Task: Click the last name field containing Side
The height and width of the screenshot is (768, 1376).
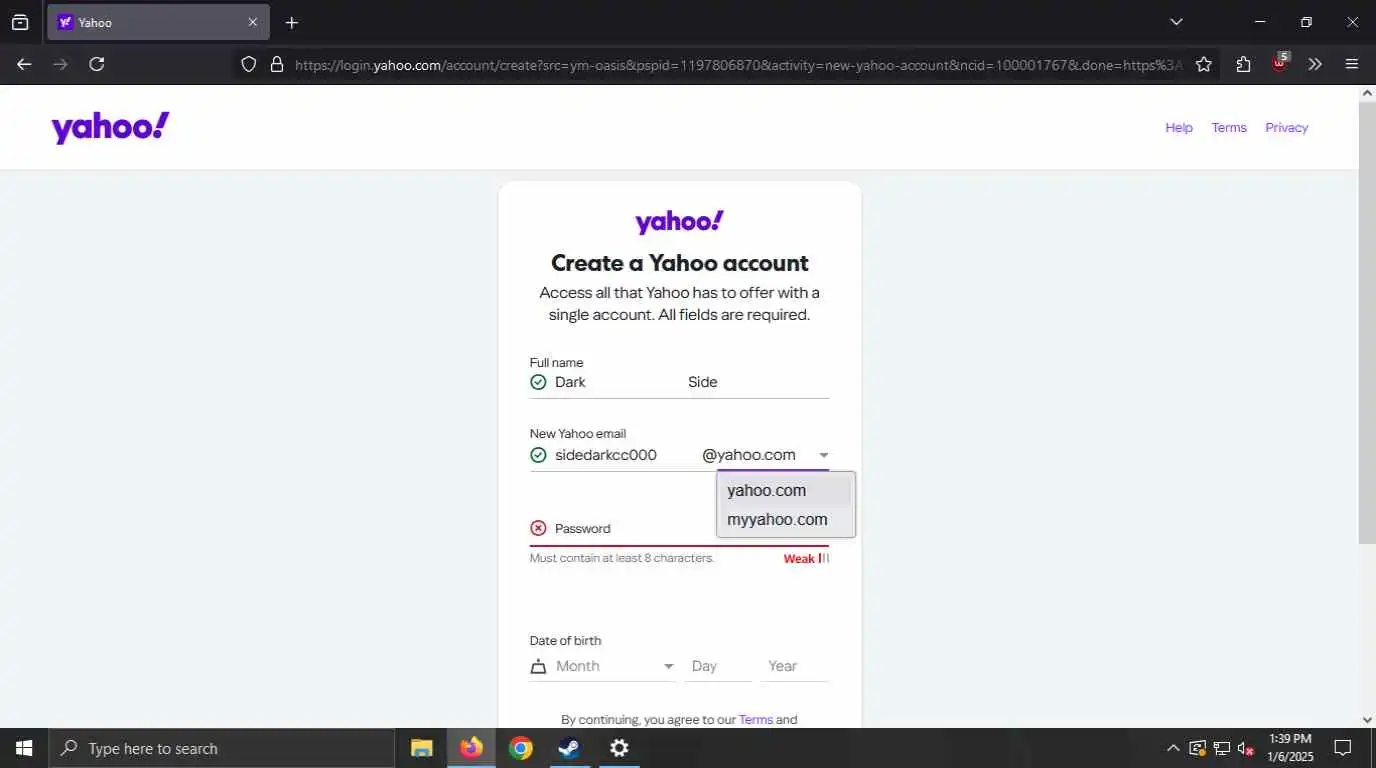Action: point(758,382)
